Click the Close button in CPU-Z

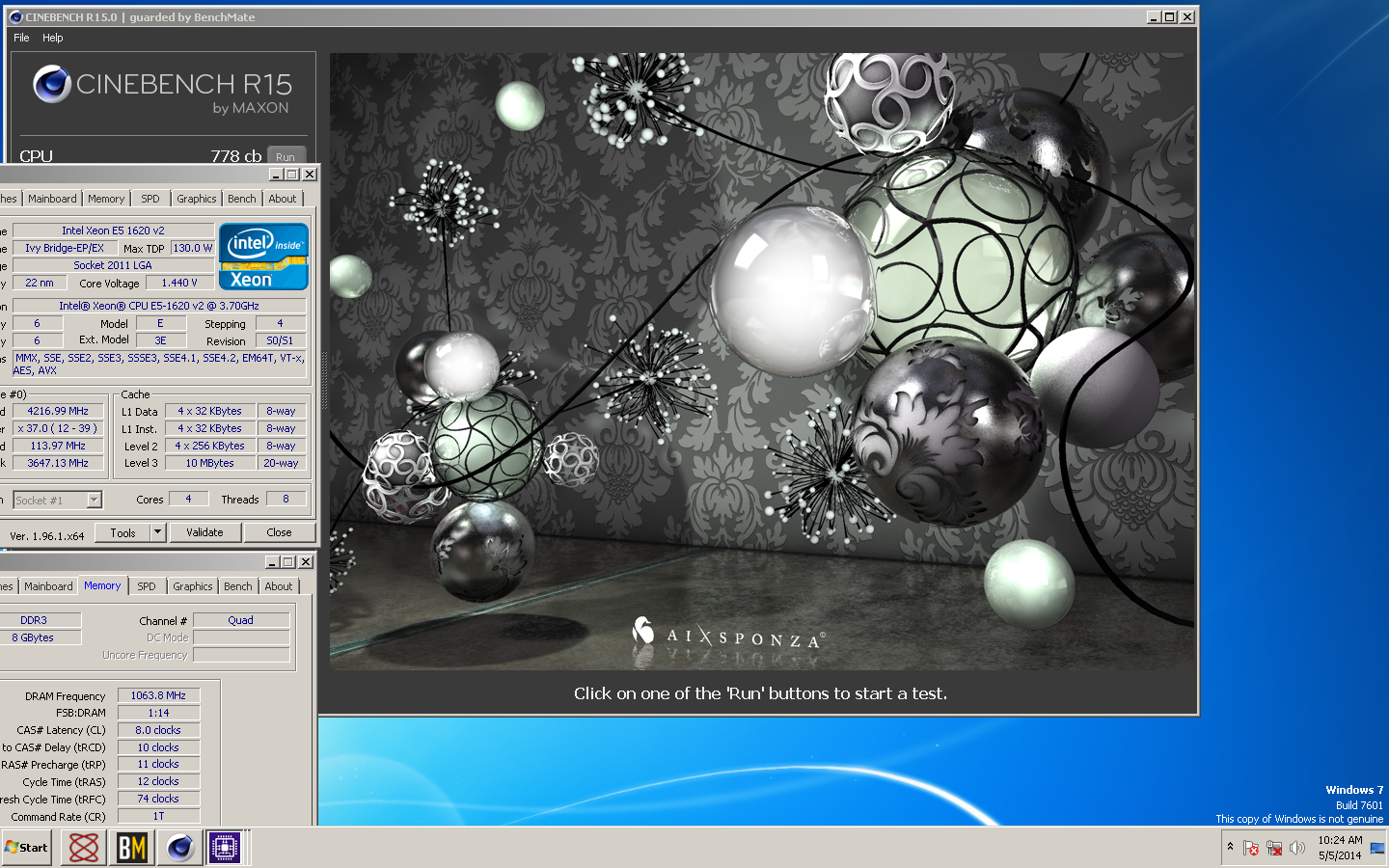point(279,532)
